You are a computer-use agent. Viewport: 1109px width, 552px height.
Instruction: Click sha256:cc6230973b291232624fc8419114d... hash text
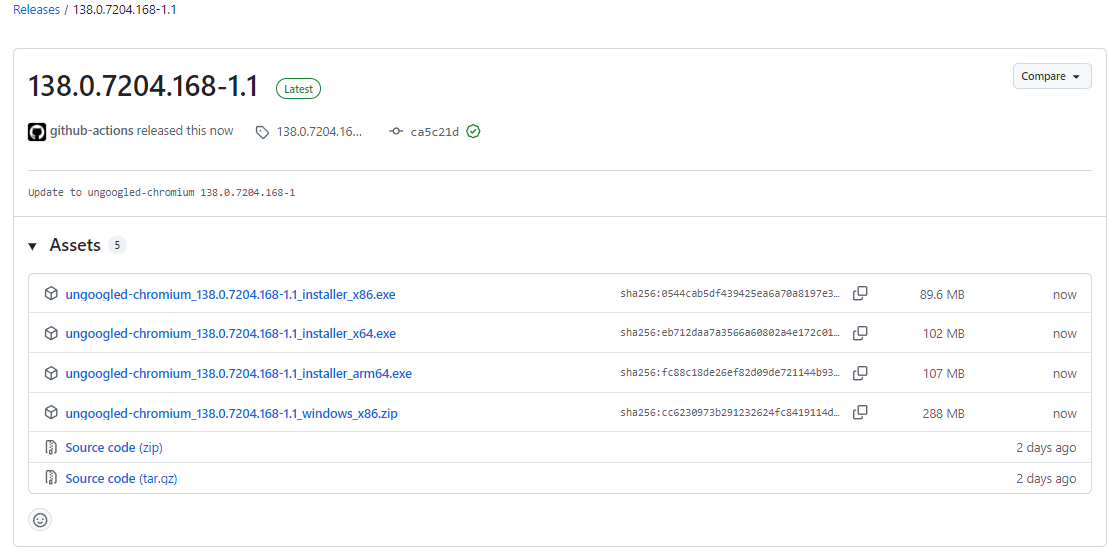point(730,413)
